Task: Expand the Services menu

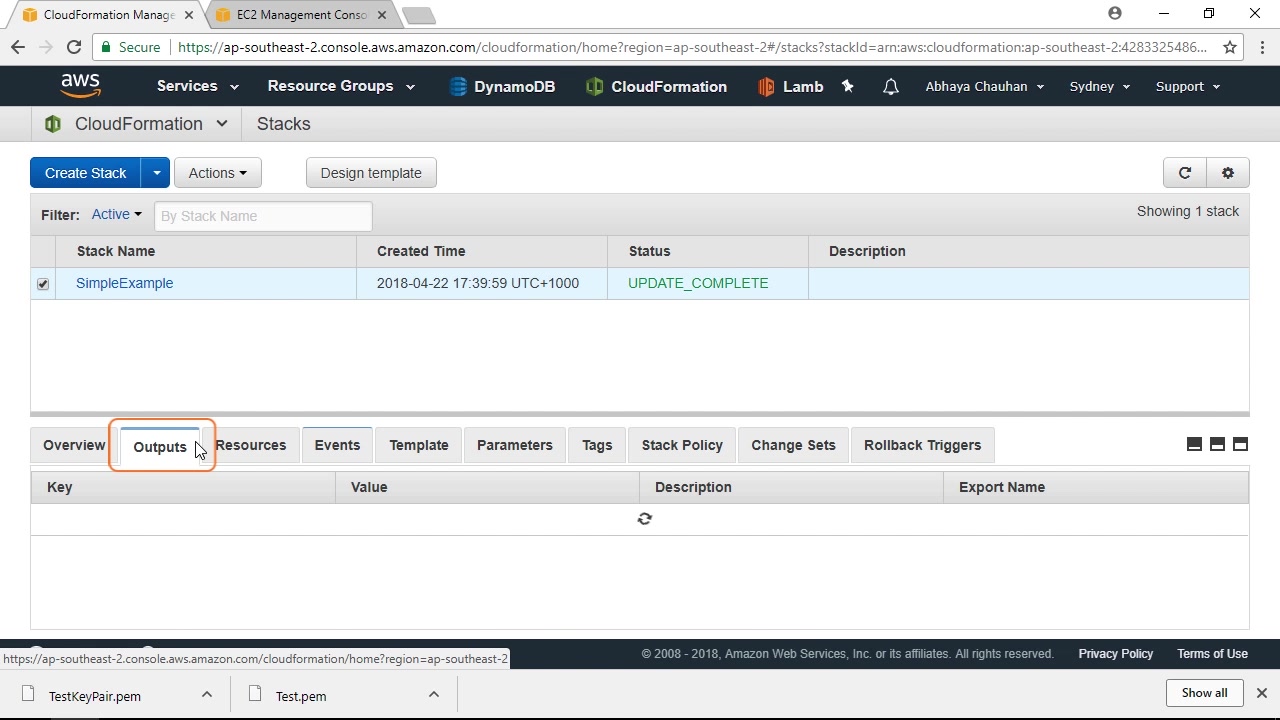Action: [x=198, y=86]
